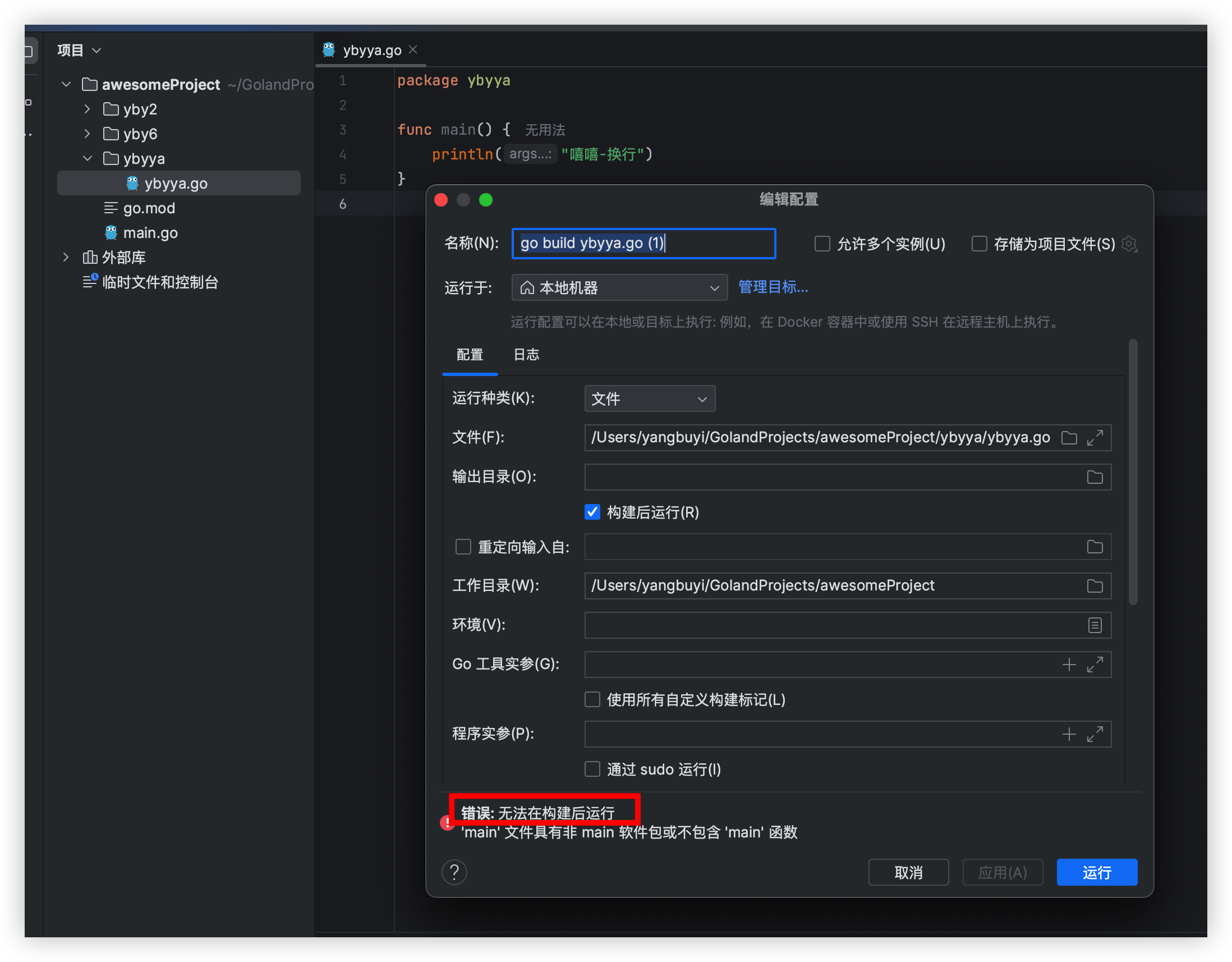Toggle 重定向输入自 checkbox
The height and width of the screenshot is (962, 1232).
click(x=463, y=547)
